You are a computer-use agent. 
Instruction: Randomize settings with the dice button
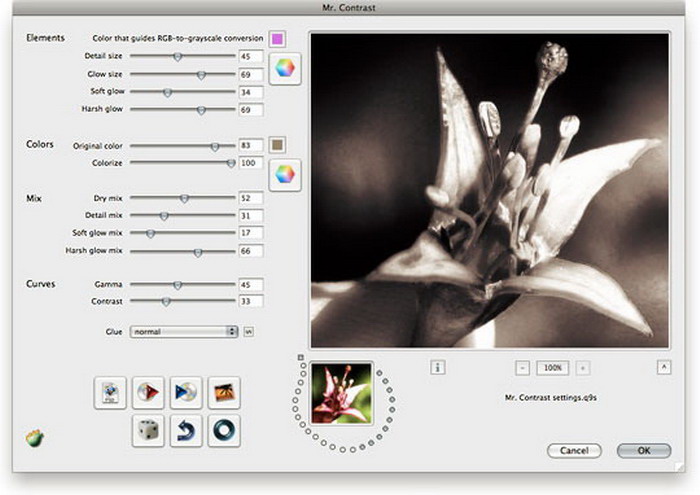pos(148,431)
